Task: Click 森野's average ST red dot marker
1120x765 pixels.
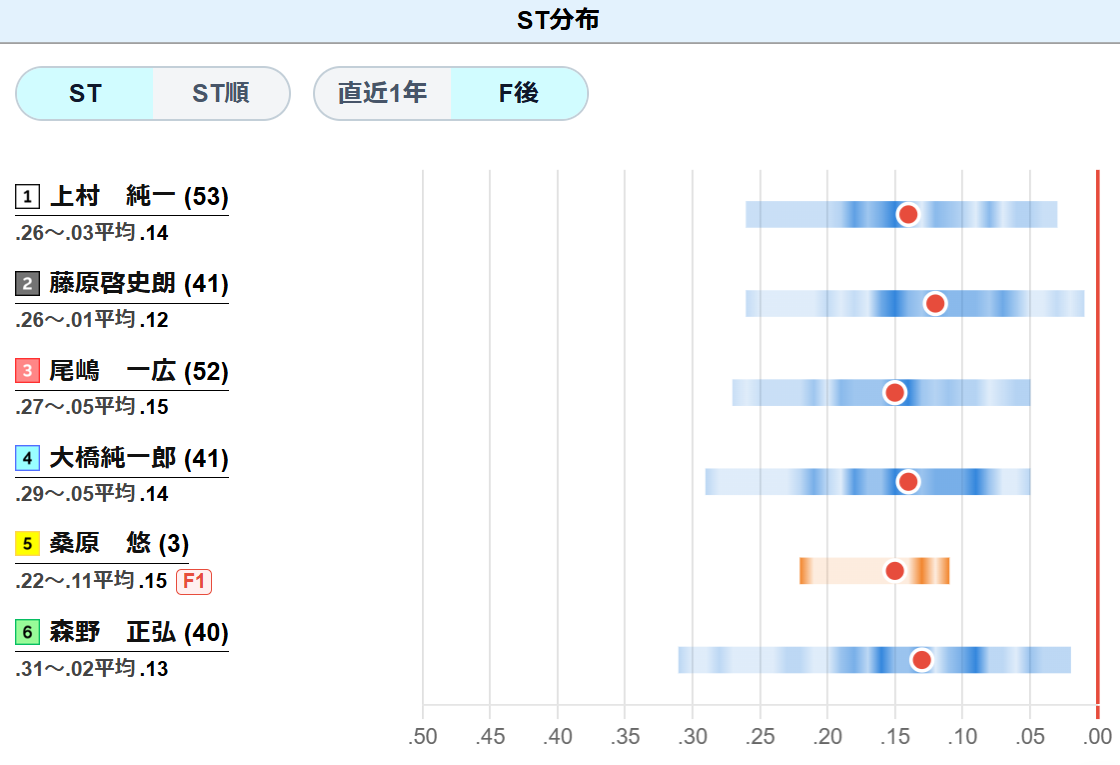Action: 921,660
